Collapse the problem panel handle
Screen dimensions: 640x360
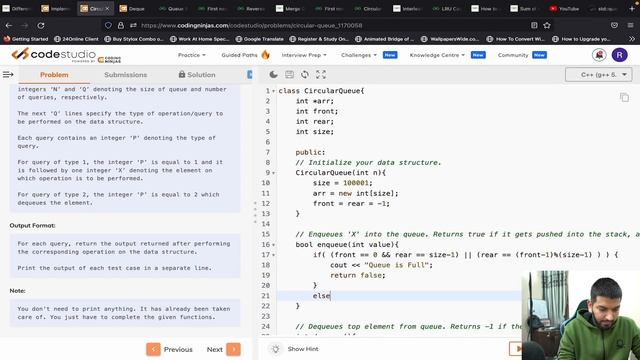[250, 74]
